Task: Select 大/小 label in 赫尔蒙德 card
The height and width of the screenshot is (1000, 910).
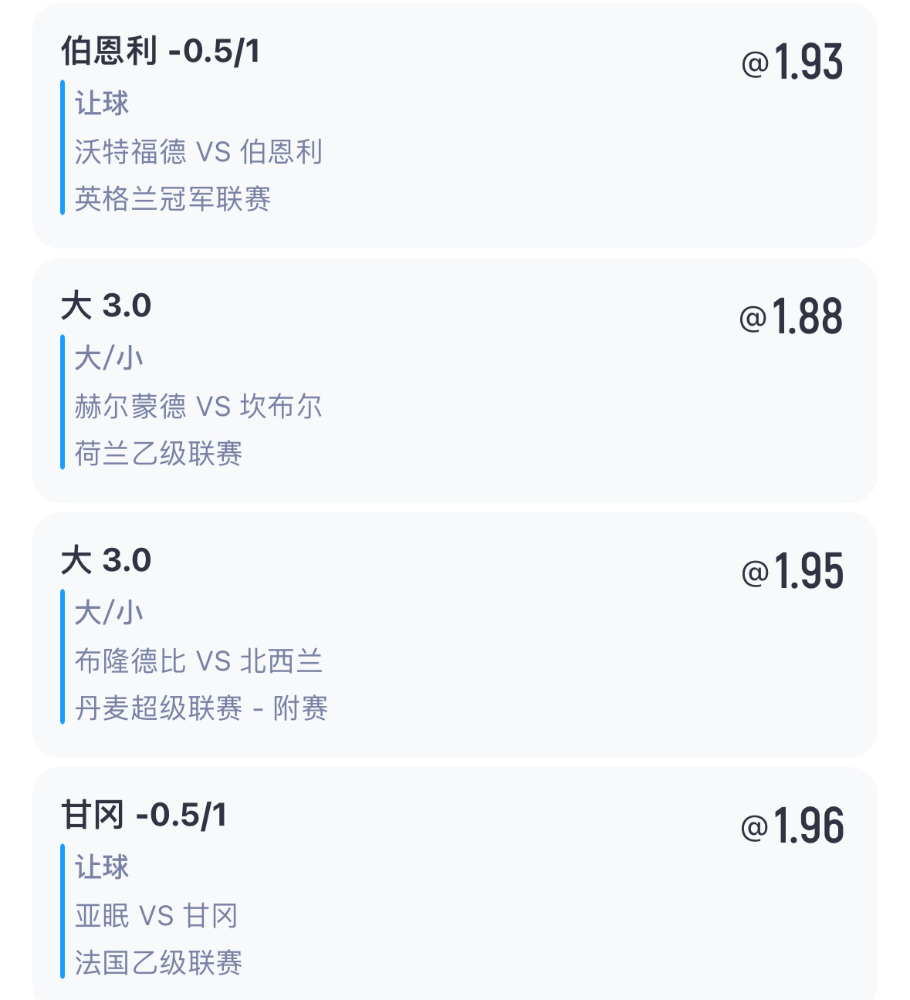Action: pyautogui.click(x=108, y=358)
